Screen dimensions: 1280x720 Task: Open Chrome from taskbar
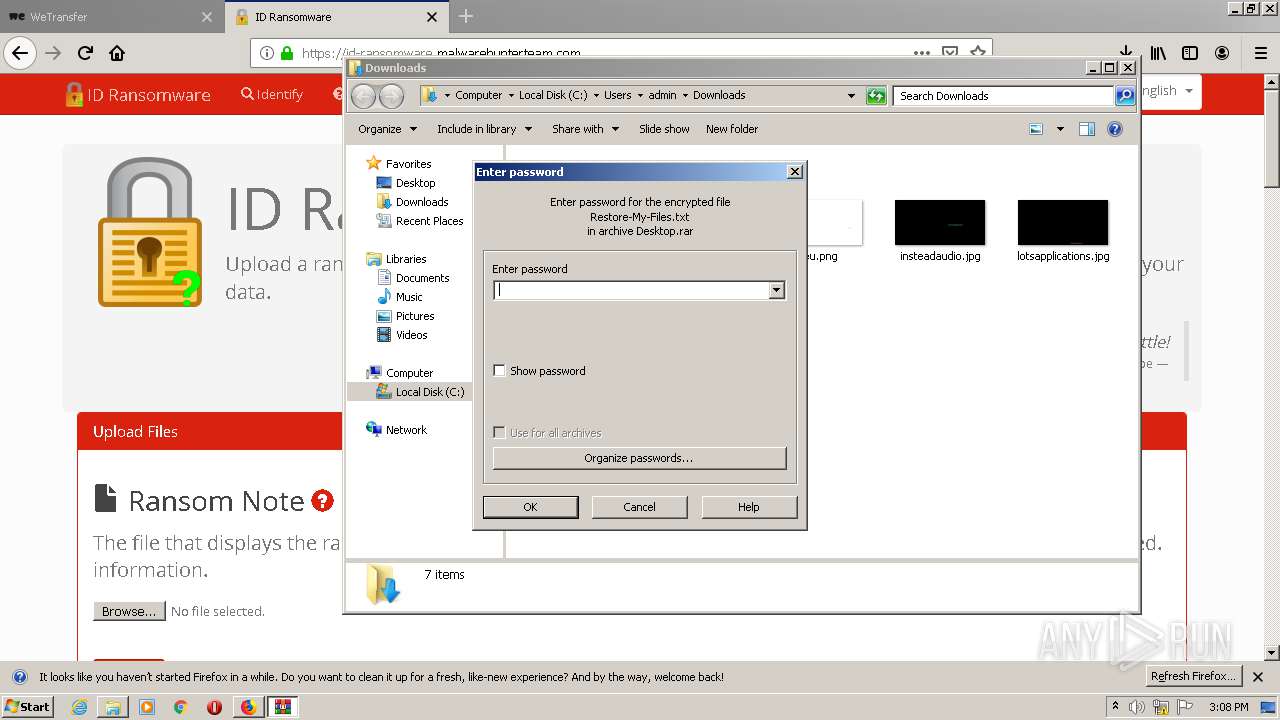(x=181, y=707)
